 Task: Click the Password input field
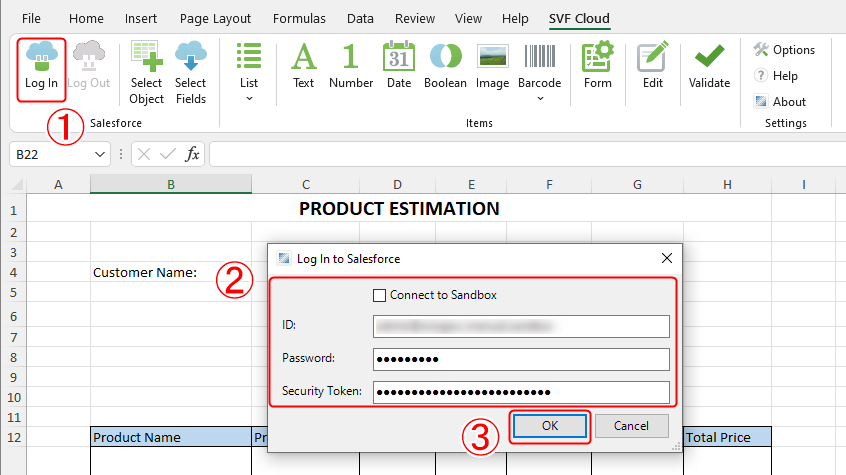521,359
